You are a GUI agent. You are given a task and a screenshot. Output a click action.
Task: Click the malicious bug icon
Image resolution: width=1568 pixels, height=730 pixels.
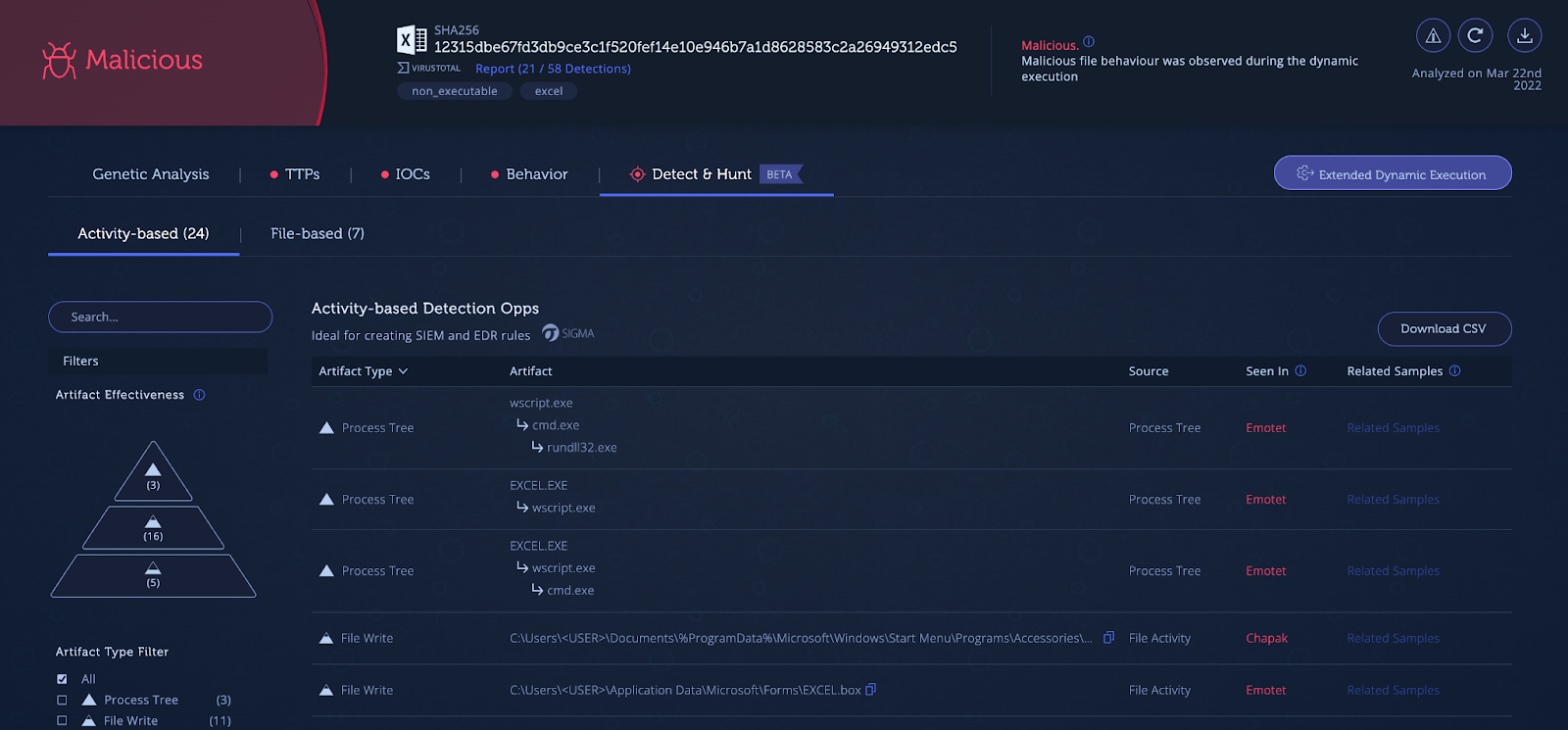[x=59, y=61]
